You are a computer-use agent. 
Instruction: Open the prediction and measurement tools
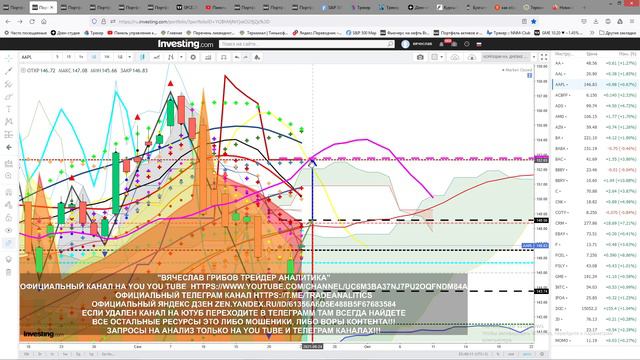pos(9,134)
